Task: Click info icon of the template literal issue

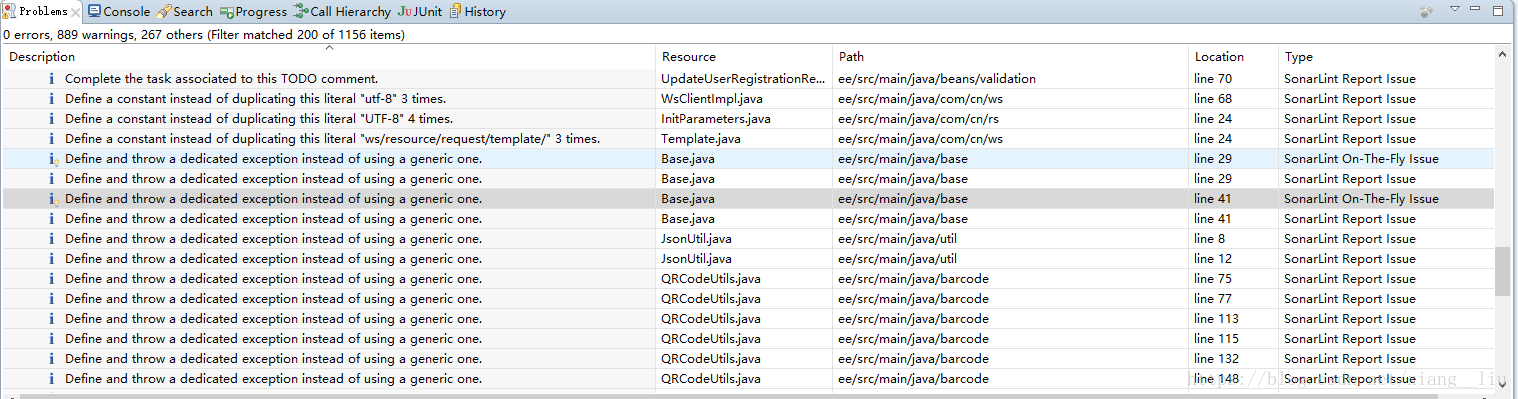Action: point(52,139)
